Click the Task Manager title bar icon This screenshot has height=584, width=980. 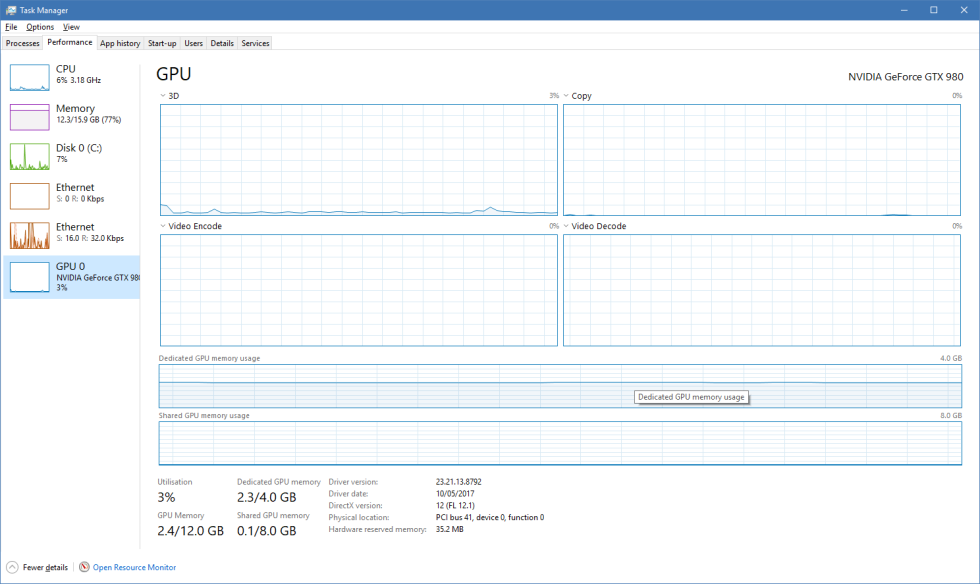pyautogui.click(x=10, y=9)
